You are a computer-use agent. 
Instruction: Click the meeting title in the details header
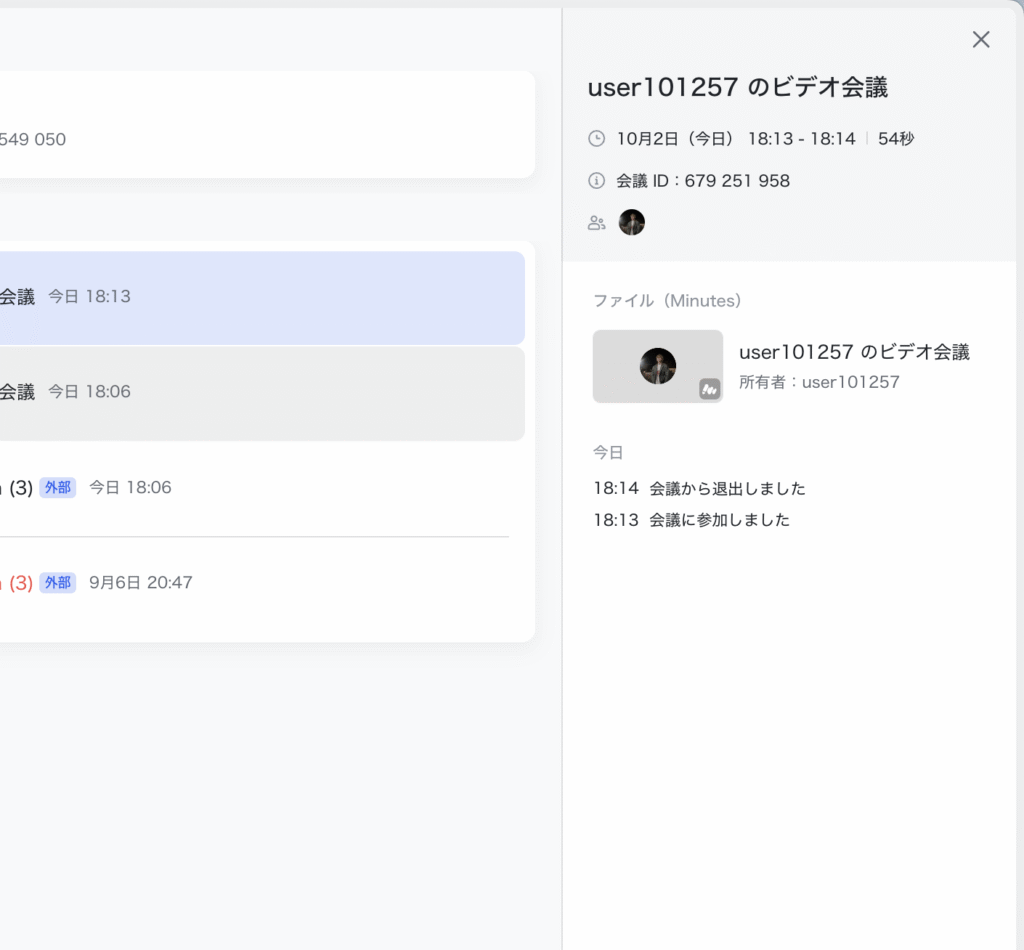pyautogui.click(x=737, y=88)
